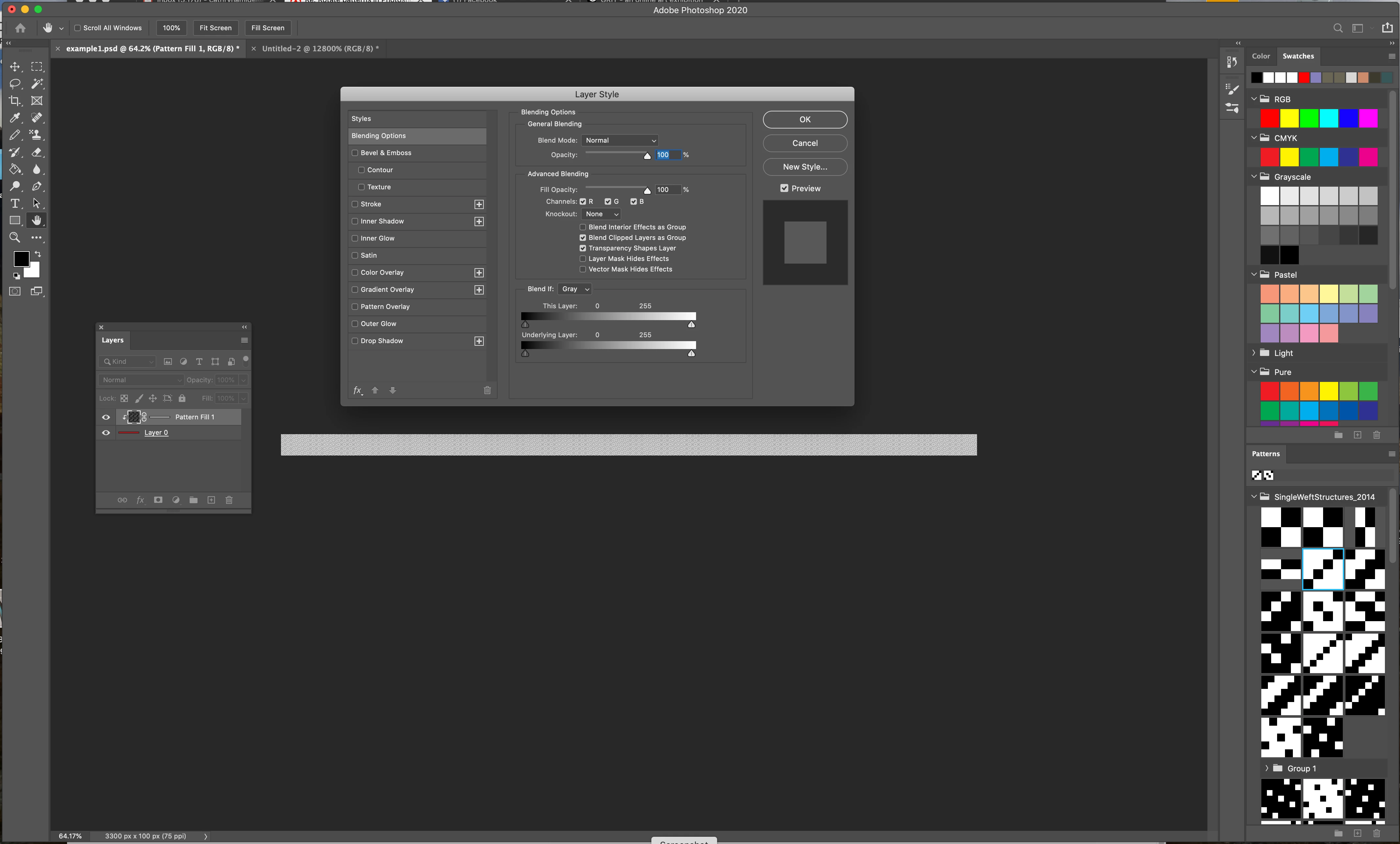Uncheck the Preview checkbox
1400x844 pixels.
tap(784, 188)
